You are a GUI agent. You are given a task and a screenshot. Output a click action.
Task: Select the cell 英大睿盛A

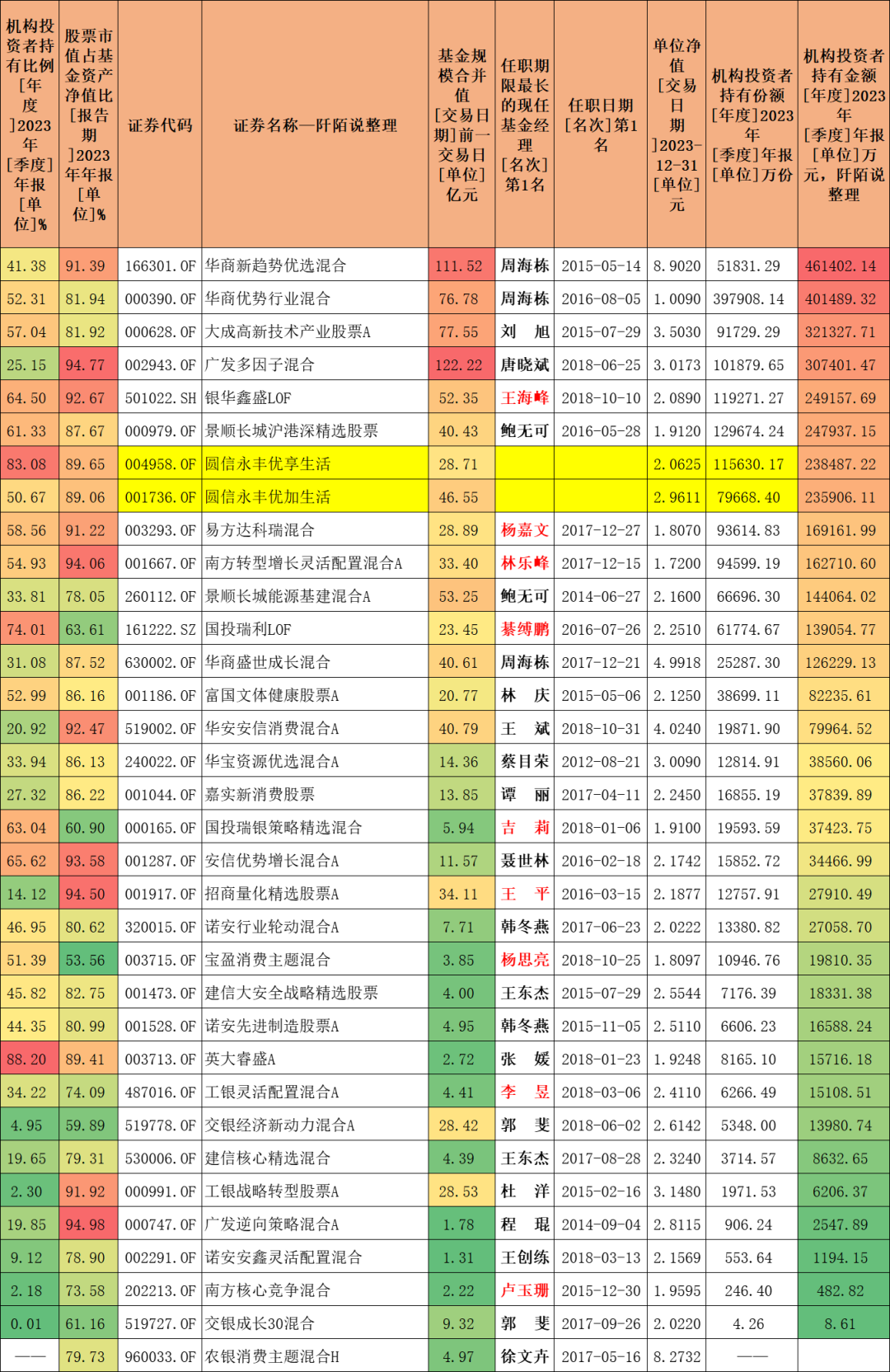coord(315,1060)
